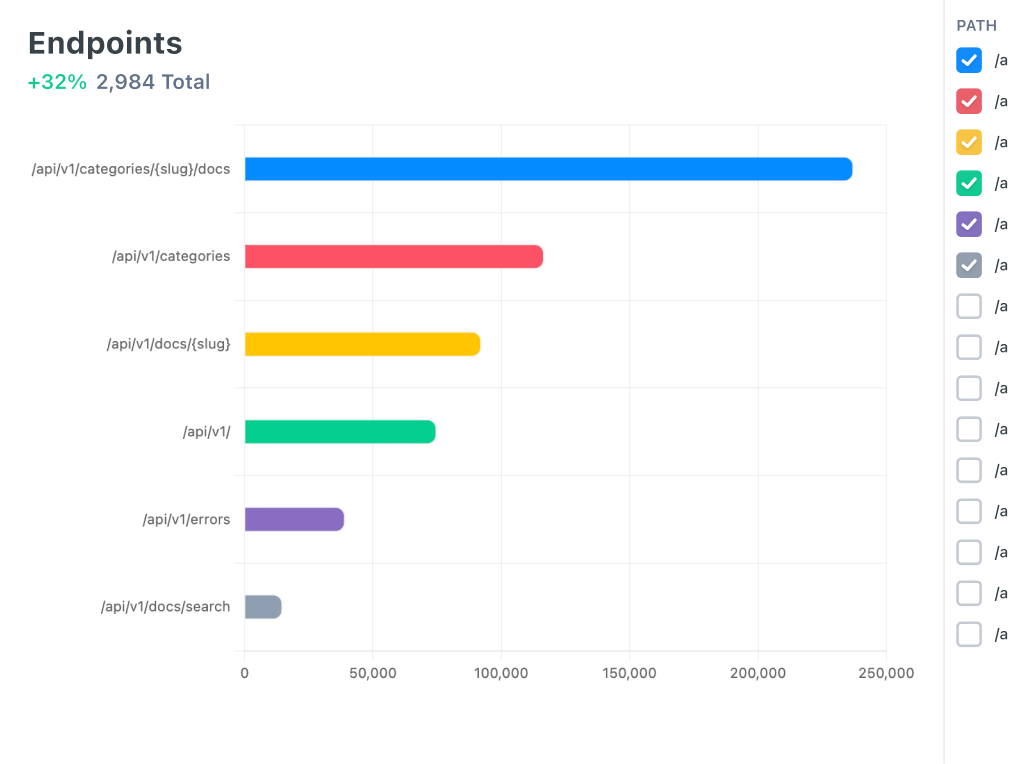The image size is (1009, 764).
Task: Click the PATH column header
Action: [x=976, y=26]
